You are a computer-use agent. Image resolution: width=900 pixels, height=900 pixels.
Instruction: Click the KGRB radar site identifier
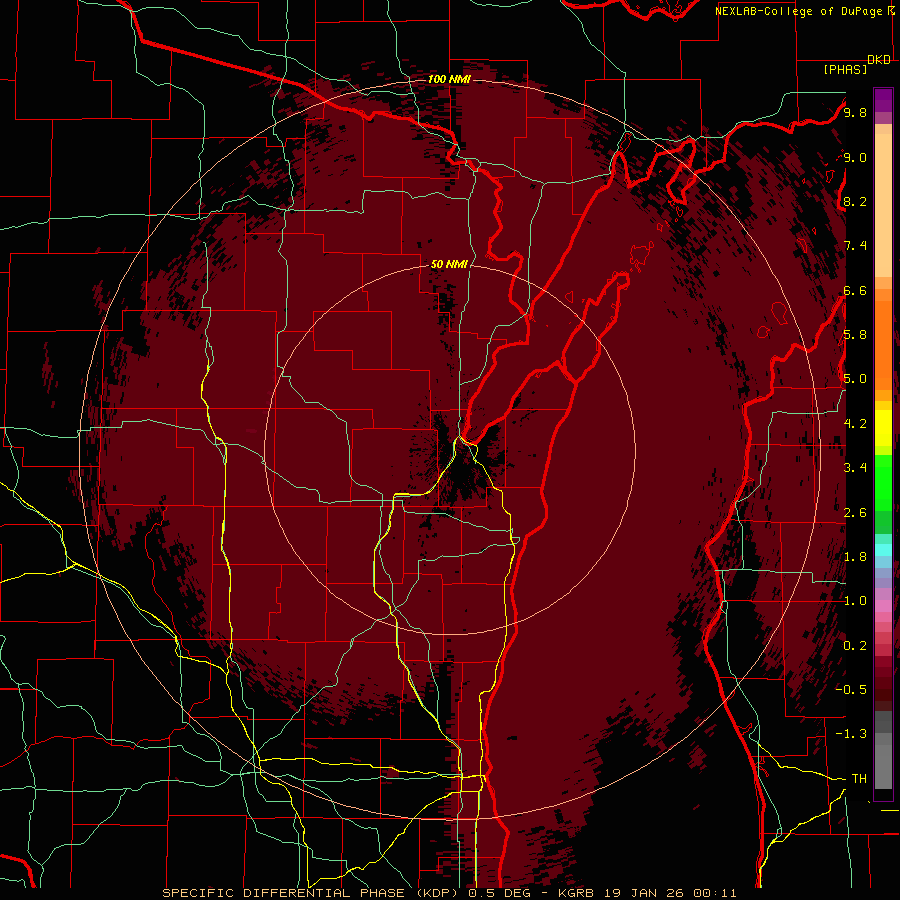tap(576, 893)
